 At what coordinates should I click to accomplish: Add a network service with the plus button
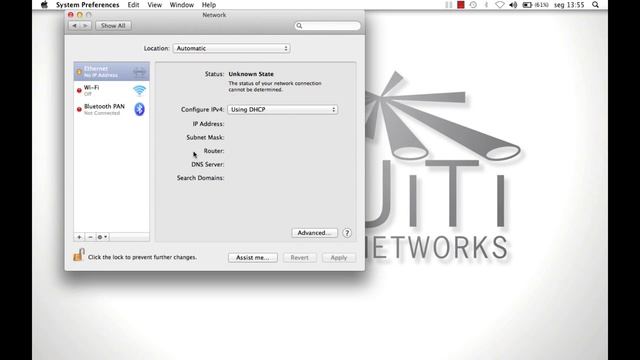[x=79, y=237]
